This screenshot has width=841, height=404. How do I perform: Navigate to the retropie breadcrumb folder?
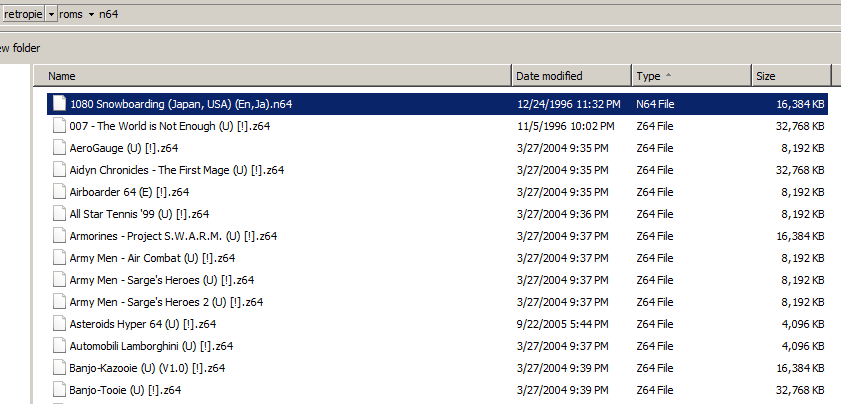pyautogui.click(x=22, y=14)
